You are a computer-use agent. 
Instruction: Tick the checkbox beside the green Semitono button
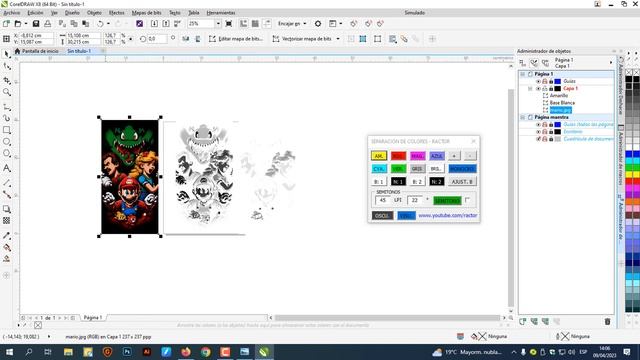(x=467, y=200)
